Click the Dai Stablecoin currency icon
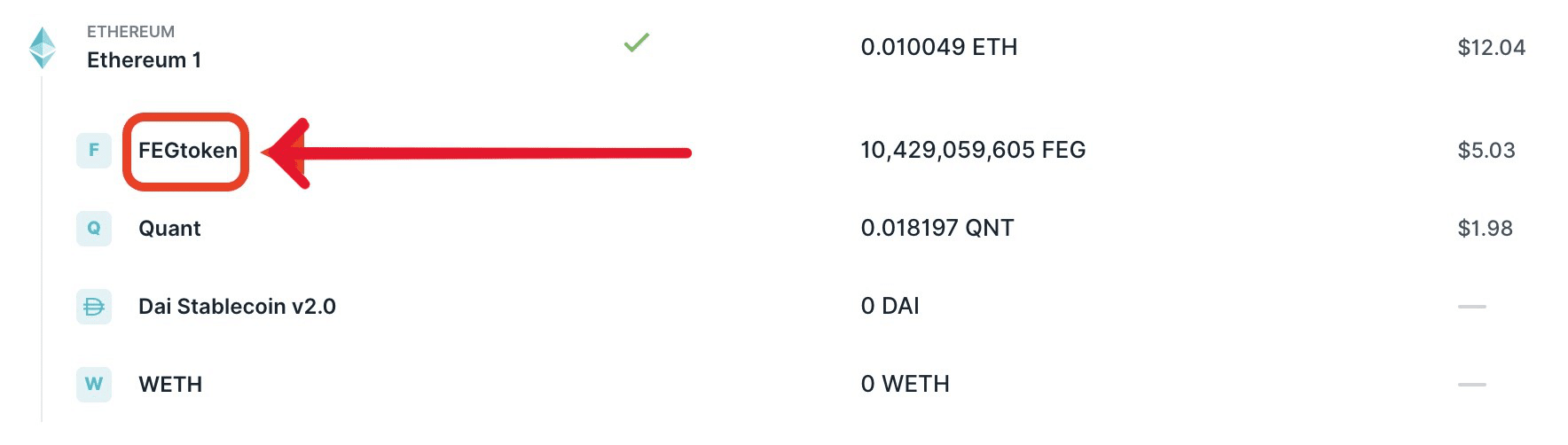Image resolution: width=1568 pixels, height=445 pixels. (x=94, y=307)
